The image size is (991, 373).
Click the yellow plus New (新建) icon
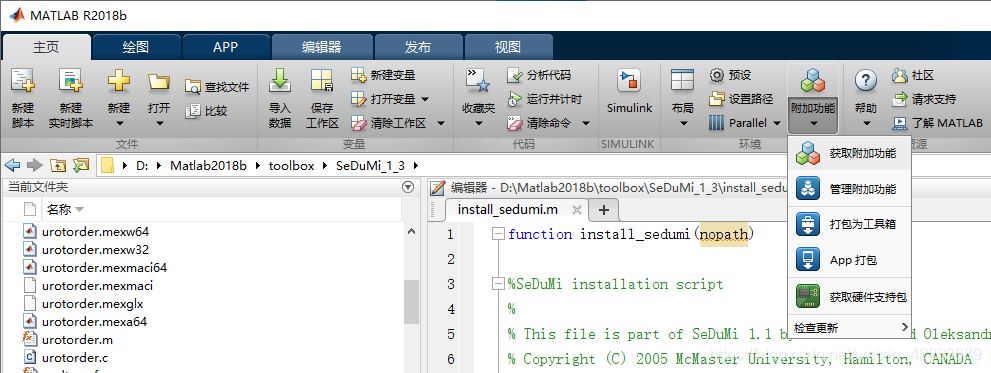(x=119, y=81)
